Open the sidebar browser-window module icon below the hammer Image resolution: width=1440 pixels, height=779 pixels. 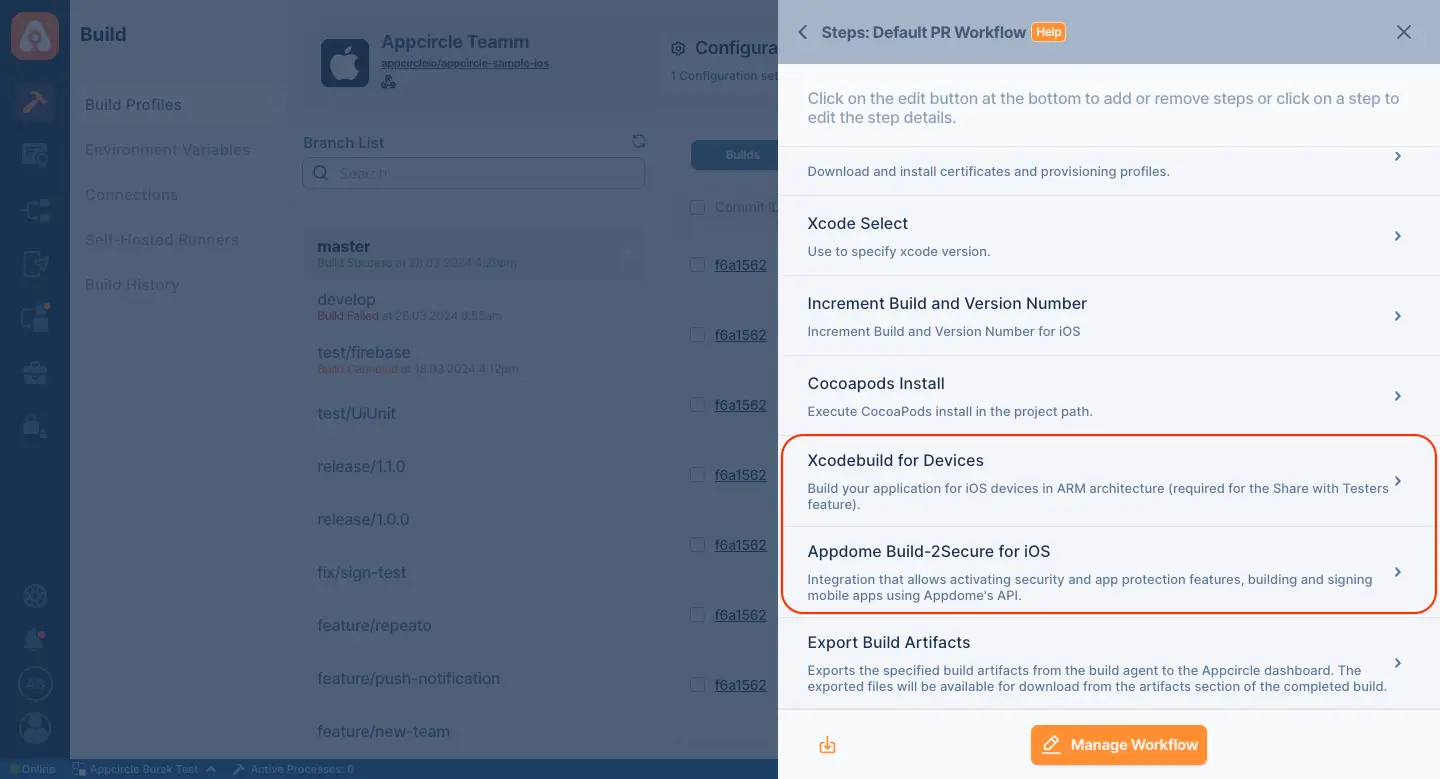35,155
